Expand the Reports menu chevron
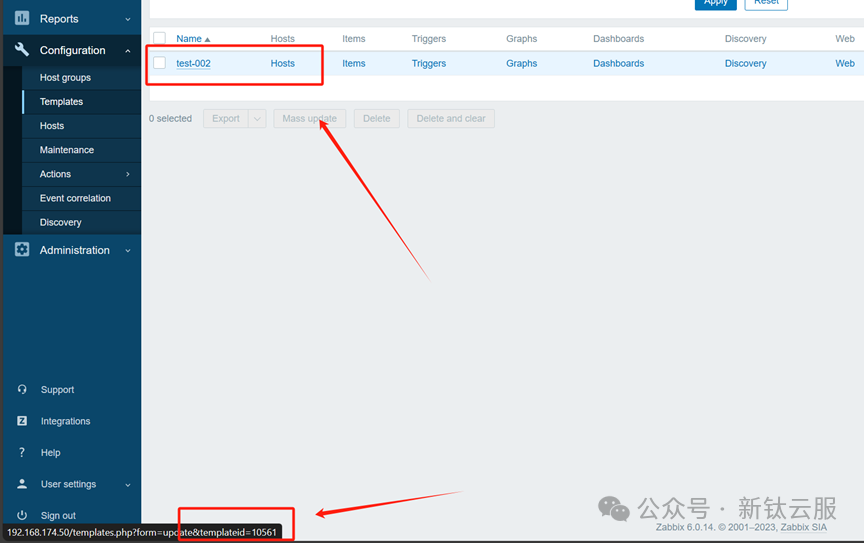This screenshot has width=864, height=543. [x=128, y=19]
